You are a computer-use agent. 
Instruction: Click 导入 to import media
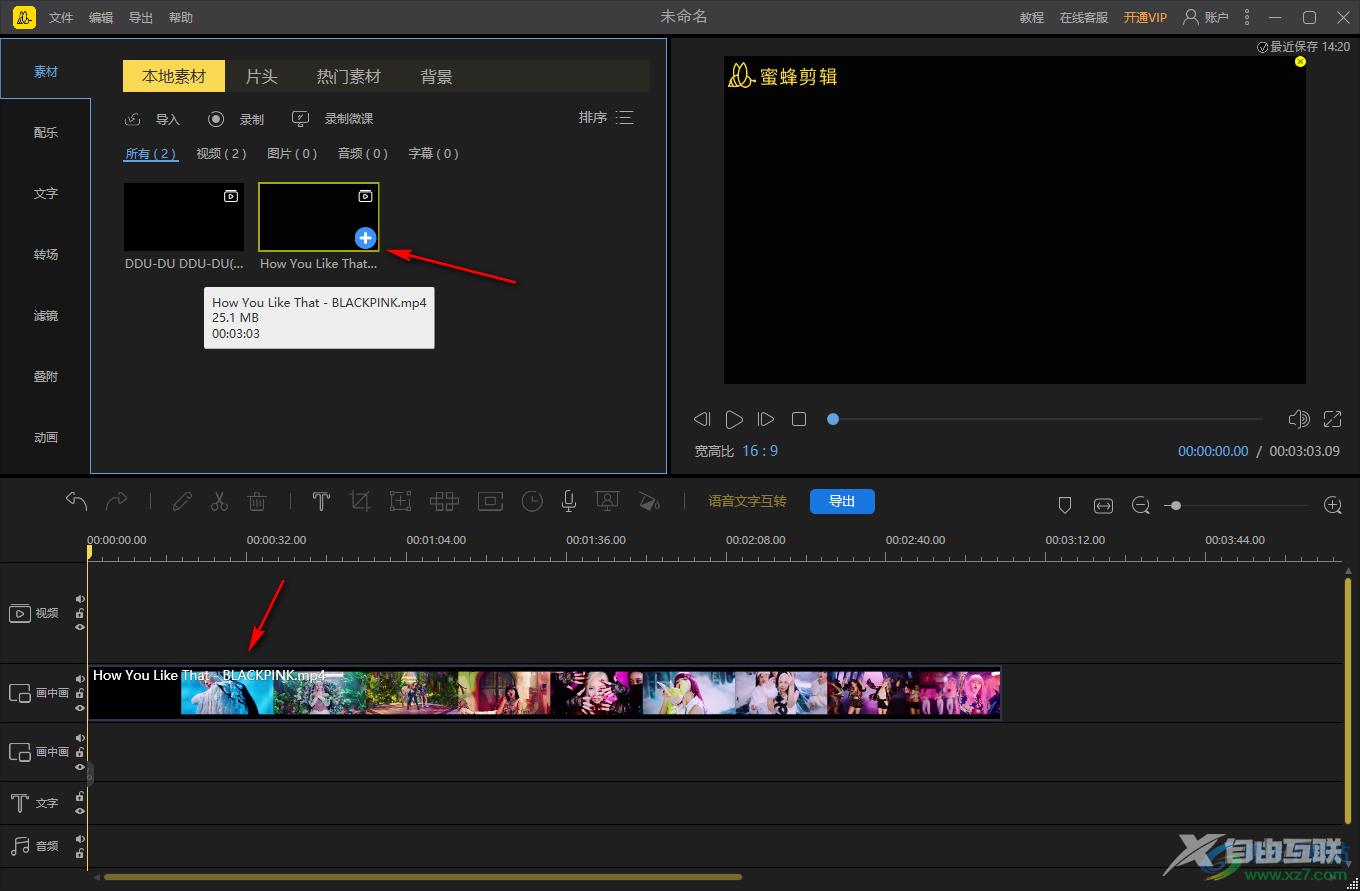152,119
